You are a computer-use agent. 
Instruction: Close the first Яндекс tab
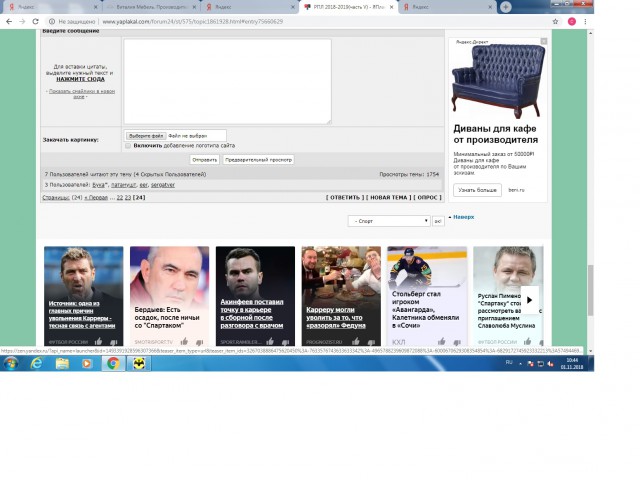point(96,7)
